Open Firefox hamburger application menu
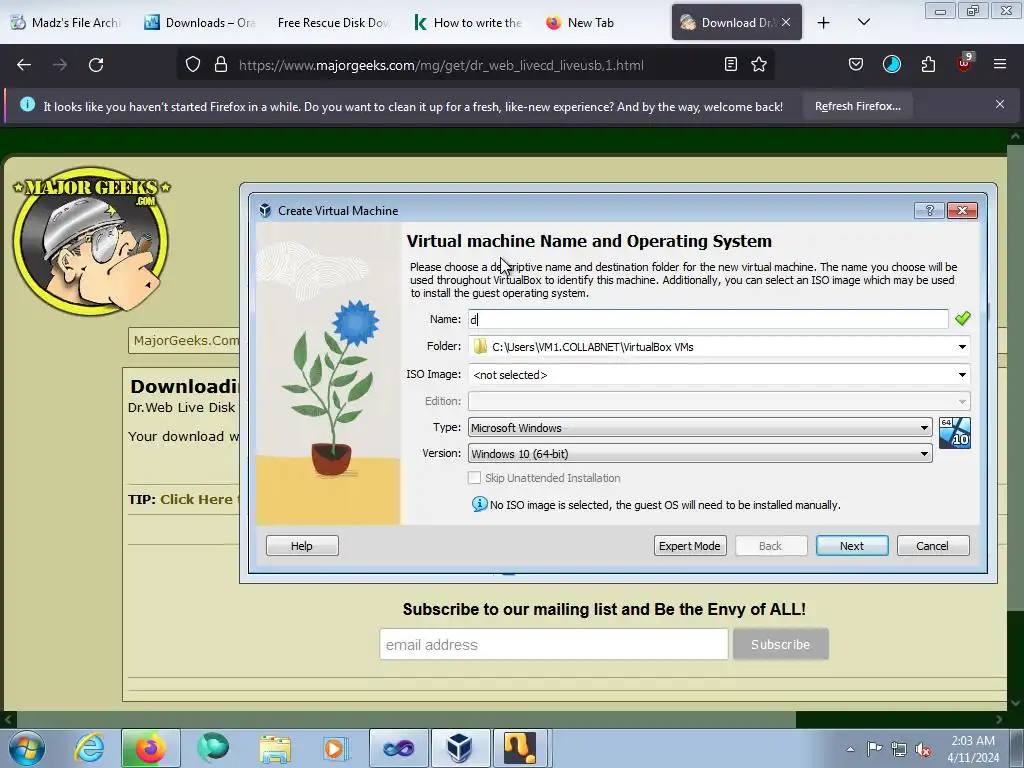This screenshot has height=768, width=1024. click(x=1000, y=65)
